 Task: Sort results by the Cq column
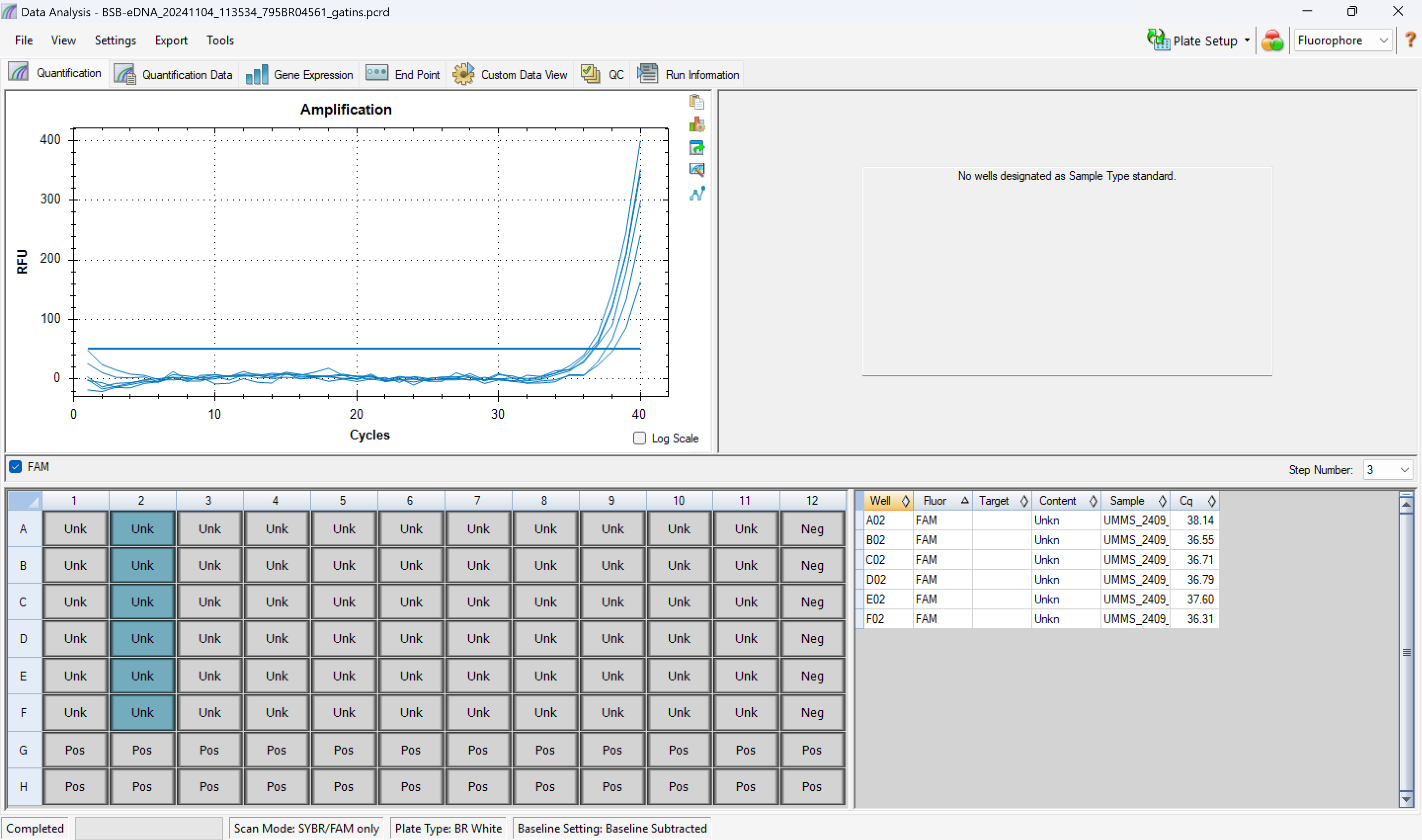pos(1194,500)
